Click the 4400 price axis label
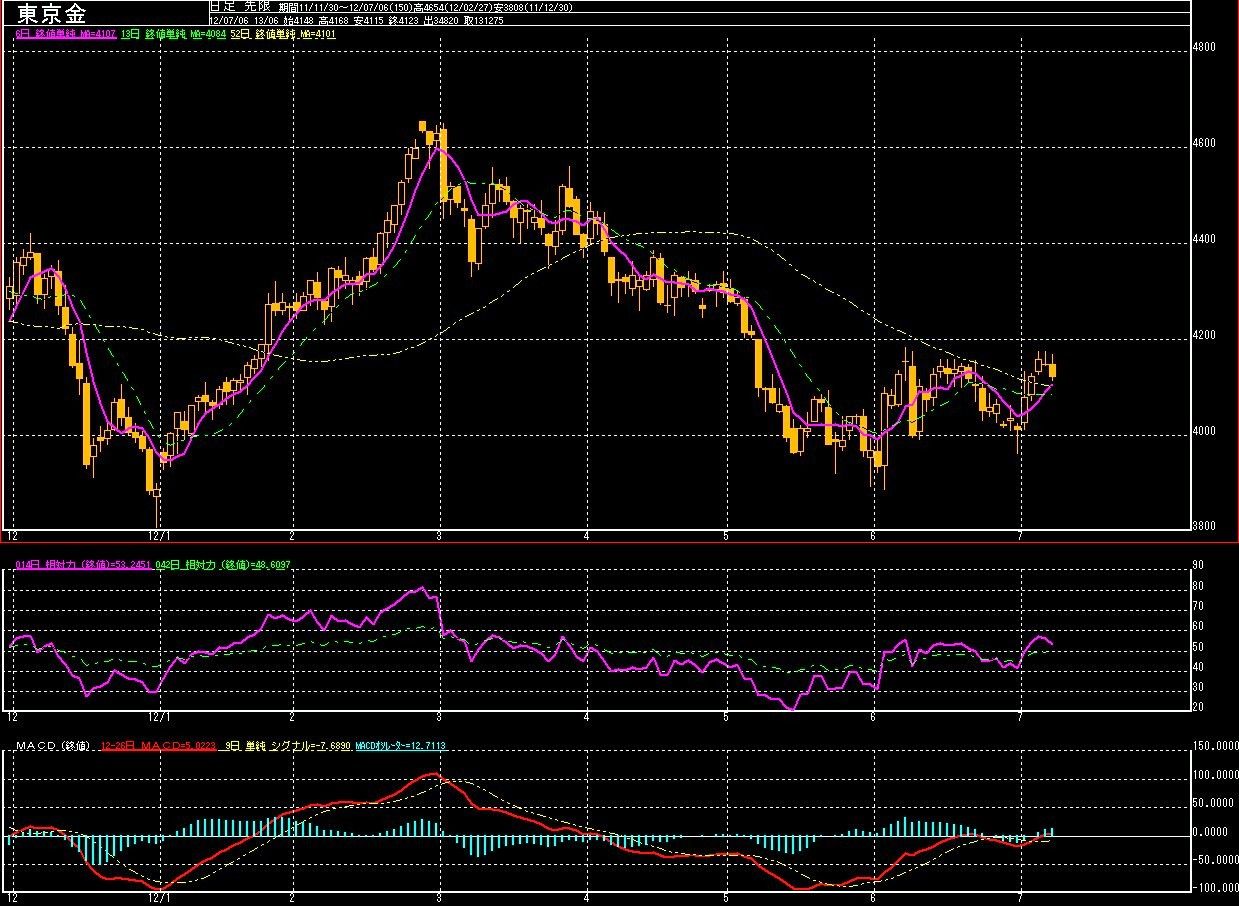 click(1203, 240)
